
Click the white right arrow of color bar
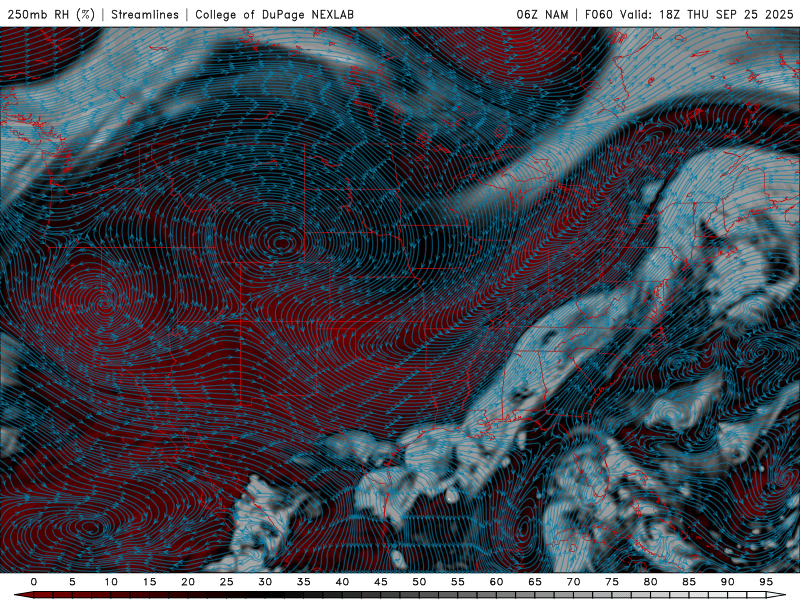pyautogui.click(x=776, y=595)
